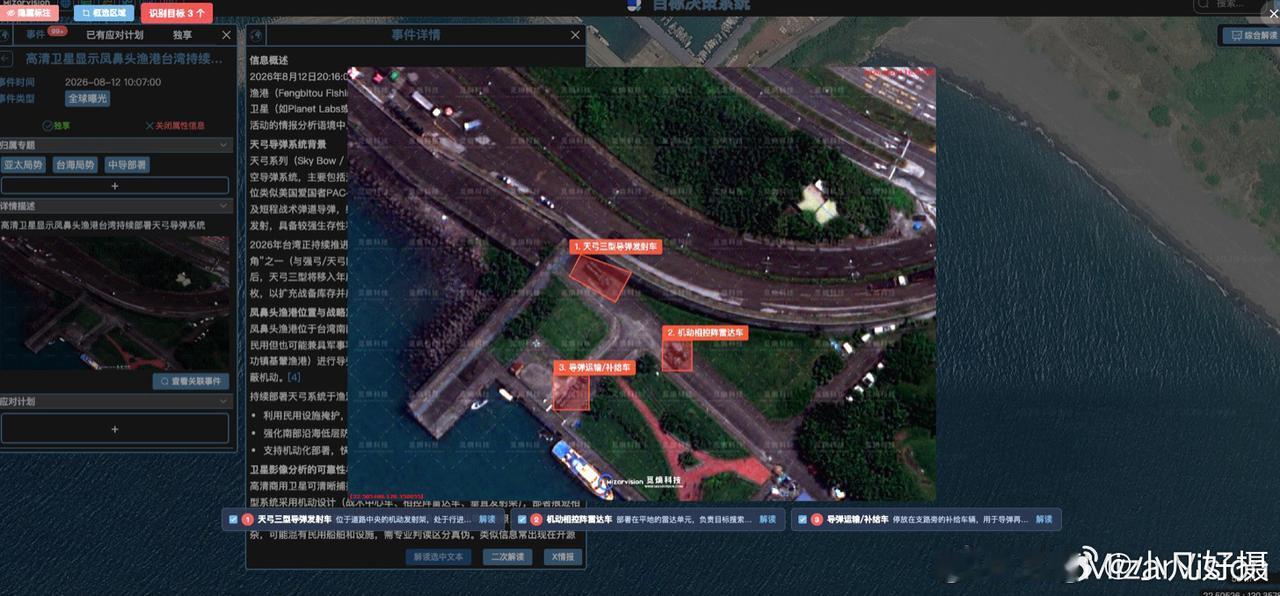Viewport: 1280px width, 596px height.
Task: Click the 隐藏标注 hide annotations button
Action: coord(28,13)
